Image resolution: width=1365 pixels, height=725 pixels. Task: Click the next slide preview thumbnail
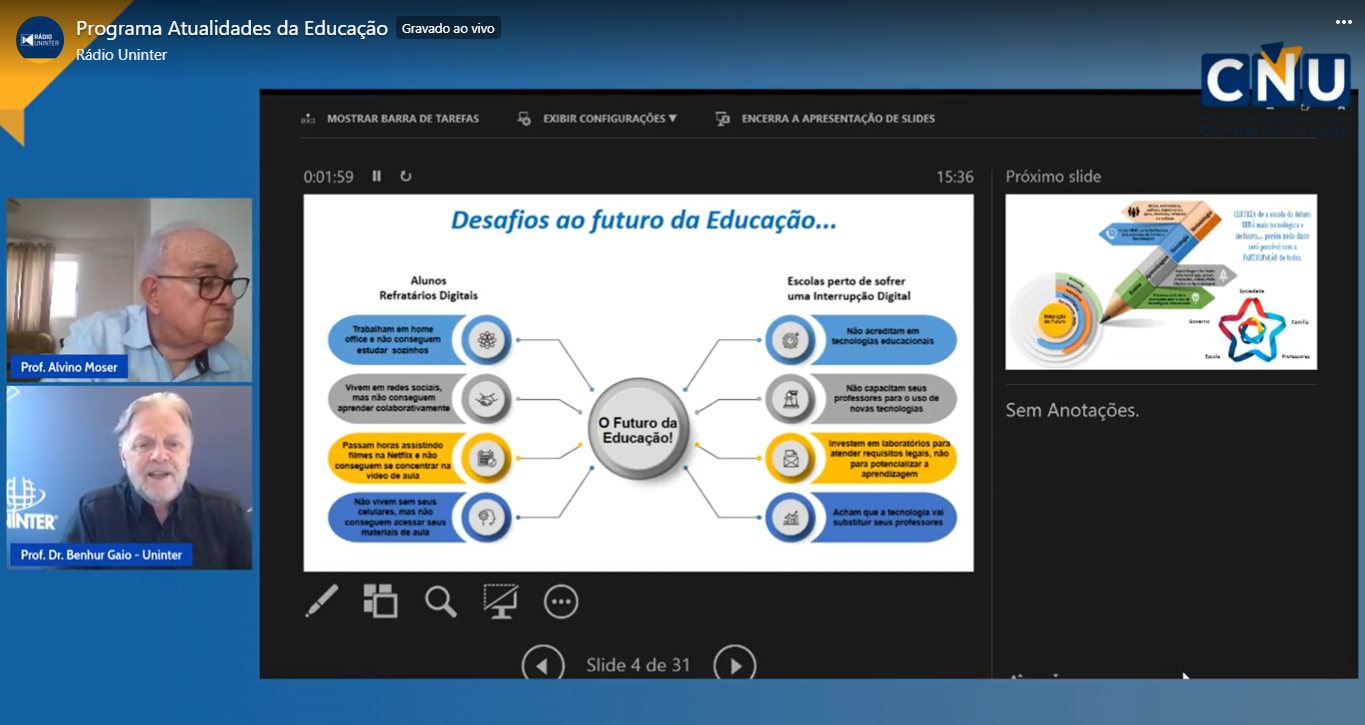[1161, 282]
